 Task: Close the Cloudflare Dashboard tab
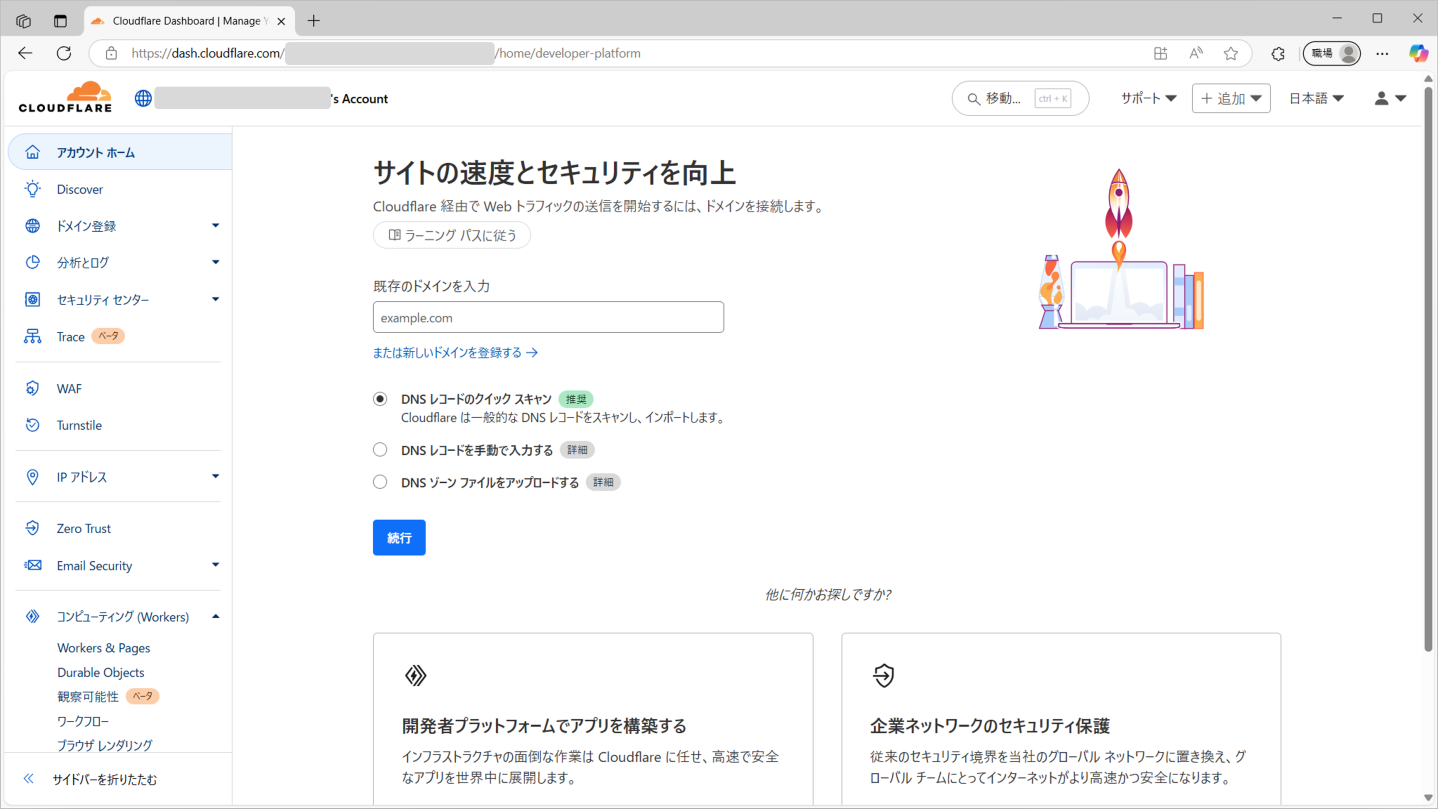pos(281,21)
